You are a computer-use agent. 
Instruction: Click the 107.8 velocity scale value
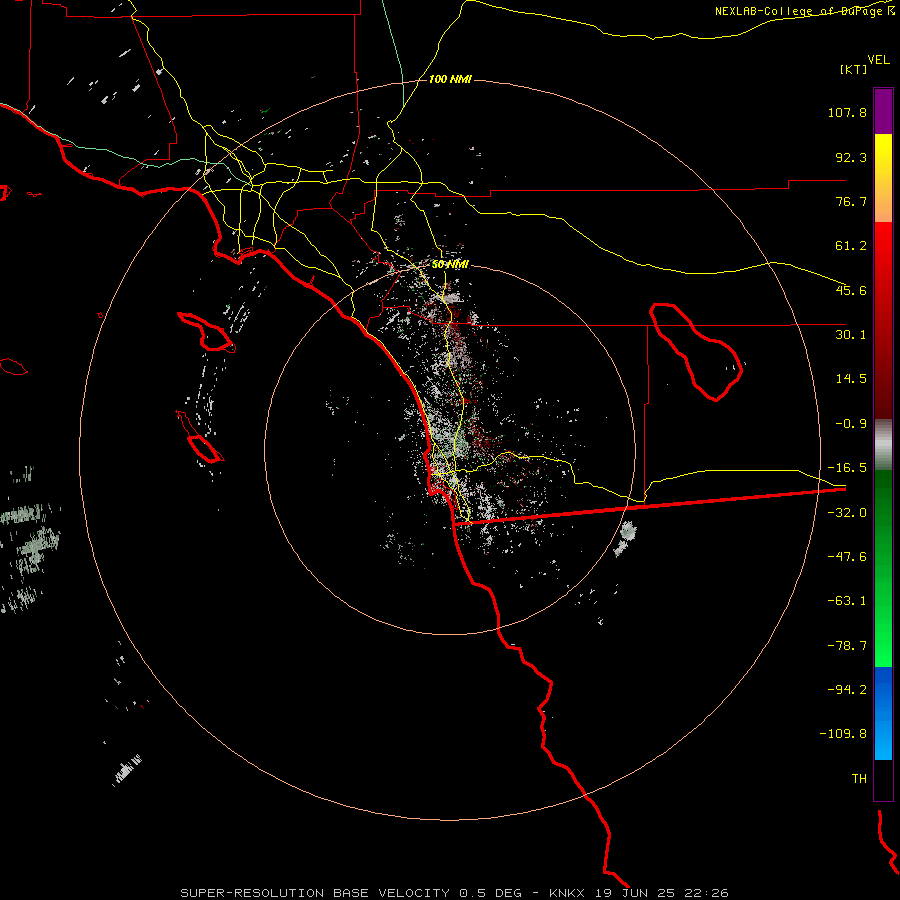[847, 112]
